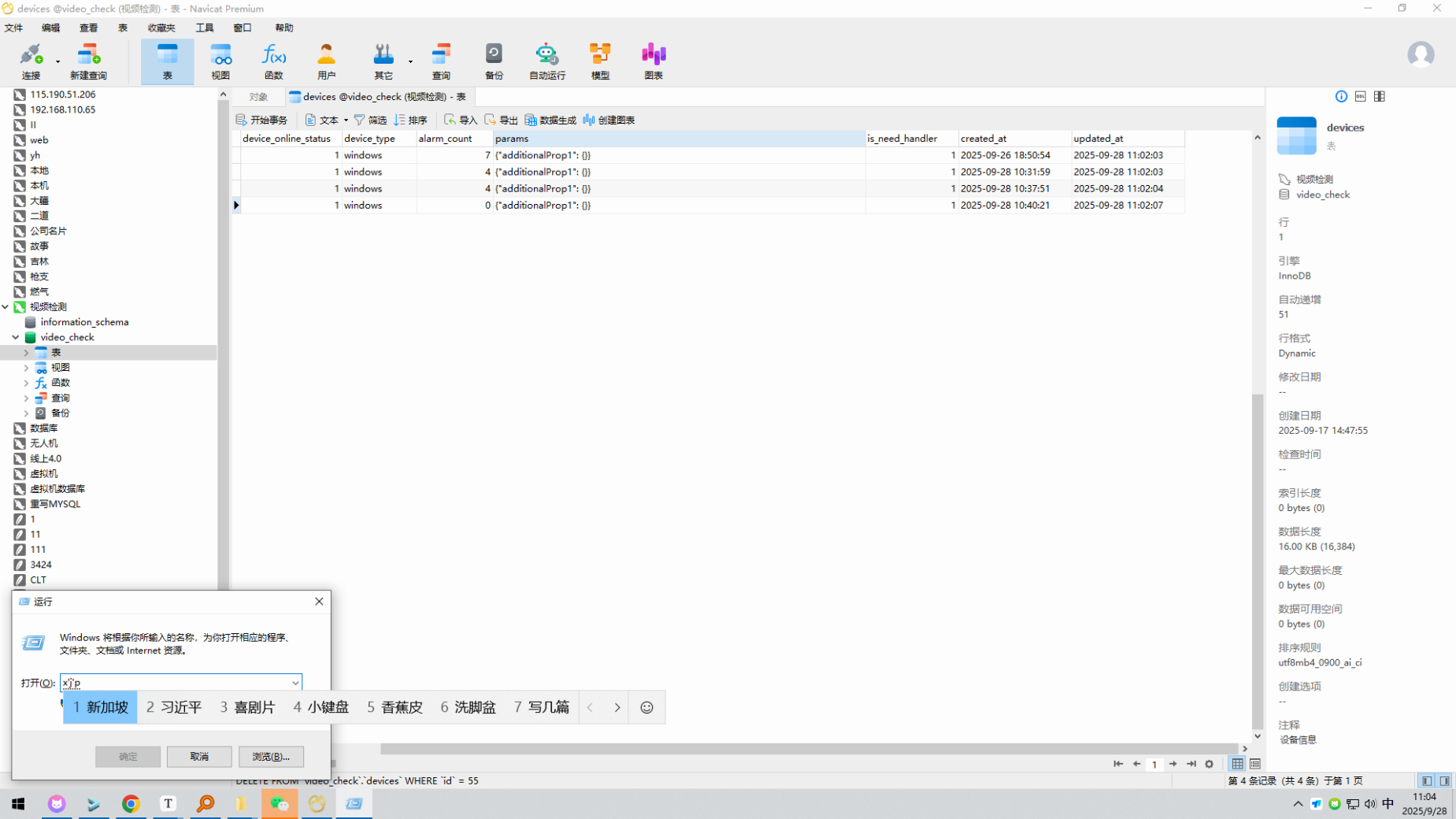The width and height of the screenshot is (1456, 819).
Task: Click the 浏览 button in Run dialog
Action: [271, 756]
